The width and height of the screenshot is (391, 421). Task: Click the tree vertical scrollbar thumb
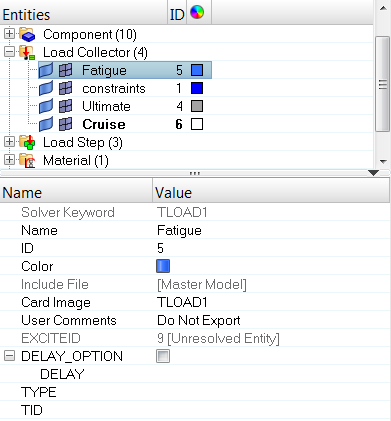coord(383,84)
